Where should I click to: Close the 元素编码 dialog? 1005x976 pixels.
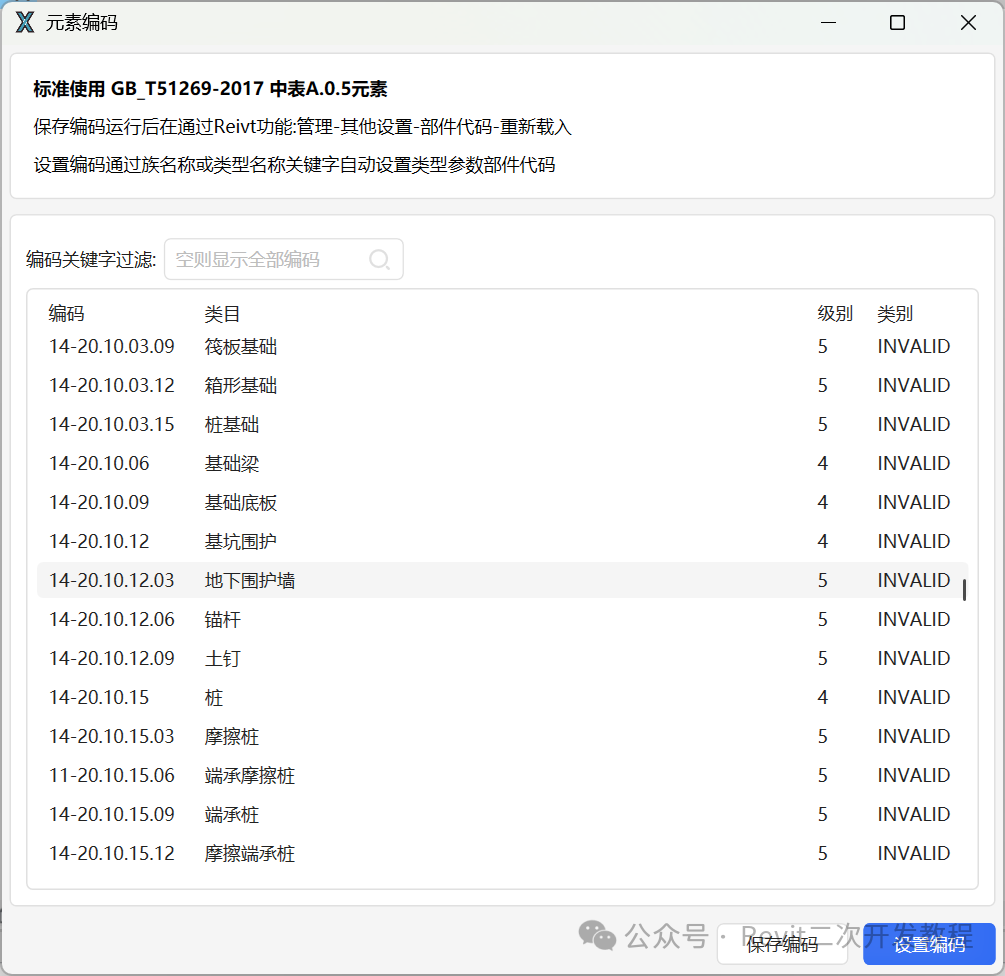(968, 22)
